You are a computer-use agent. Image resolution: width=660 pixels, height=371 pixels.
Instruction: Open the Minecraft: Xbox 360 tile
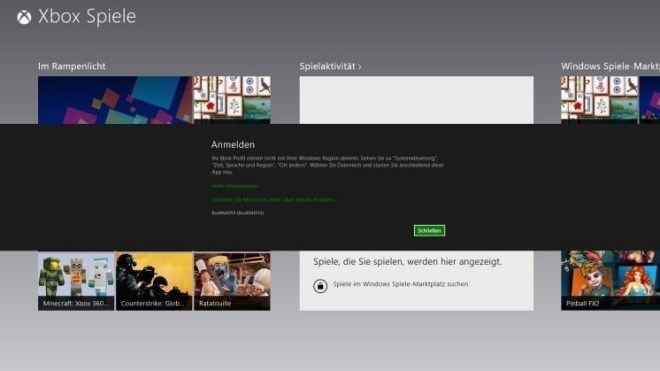(x=76, y=281)
